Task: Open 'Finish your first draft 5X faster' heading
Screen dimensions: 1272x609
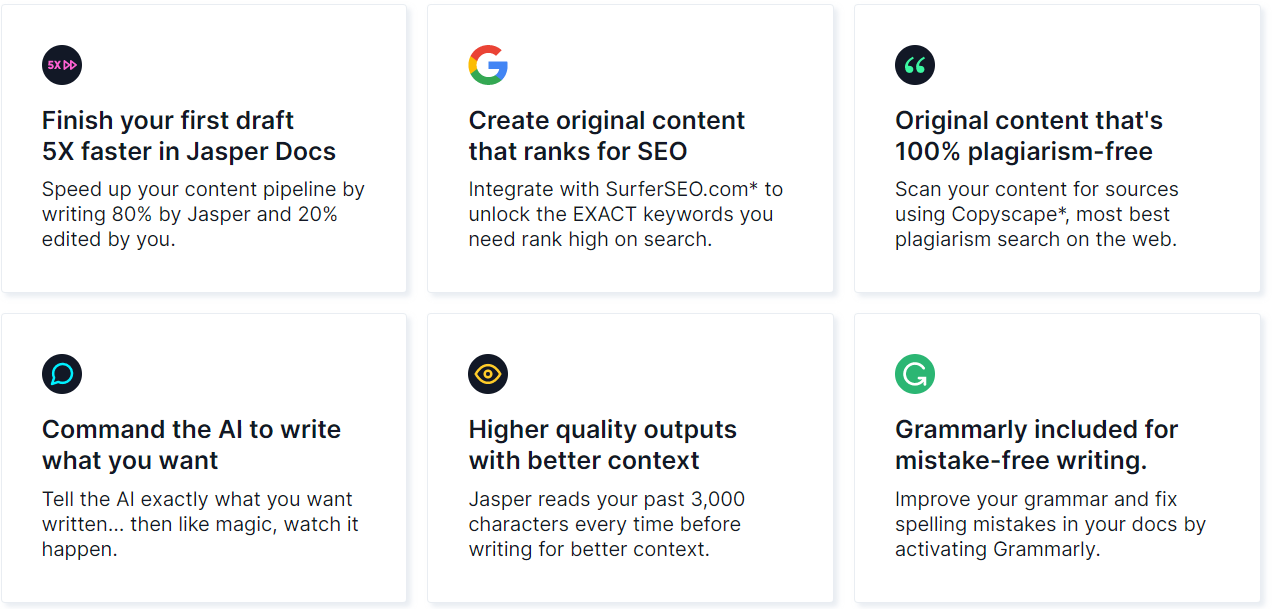Action: (x=189, y=136)
